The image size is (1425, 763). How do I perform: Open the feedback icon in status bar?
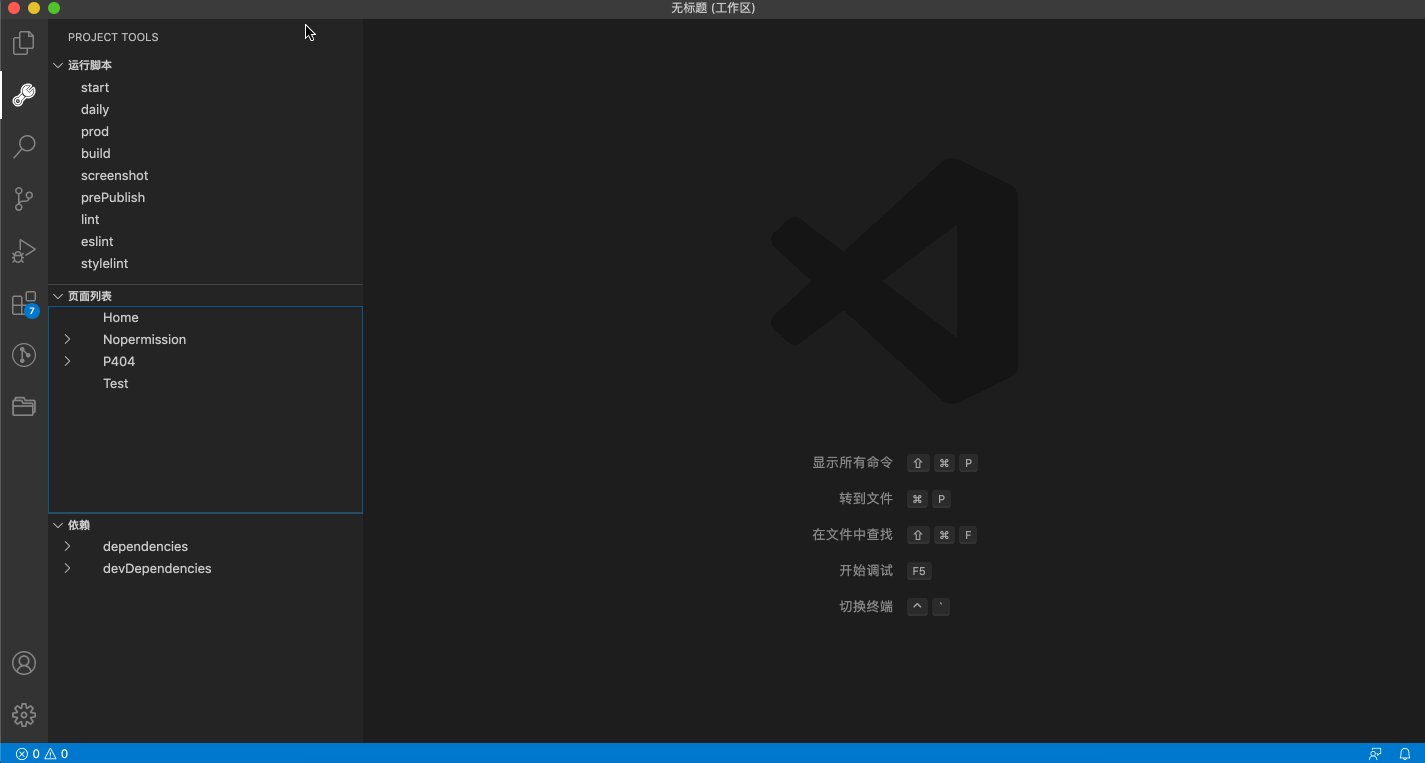coord(1376,754)
